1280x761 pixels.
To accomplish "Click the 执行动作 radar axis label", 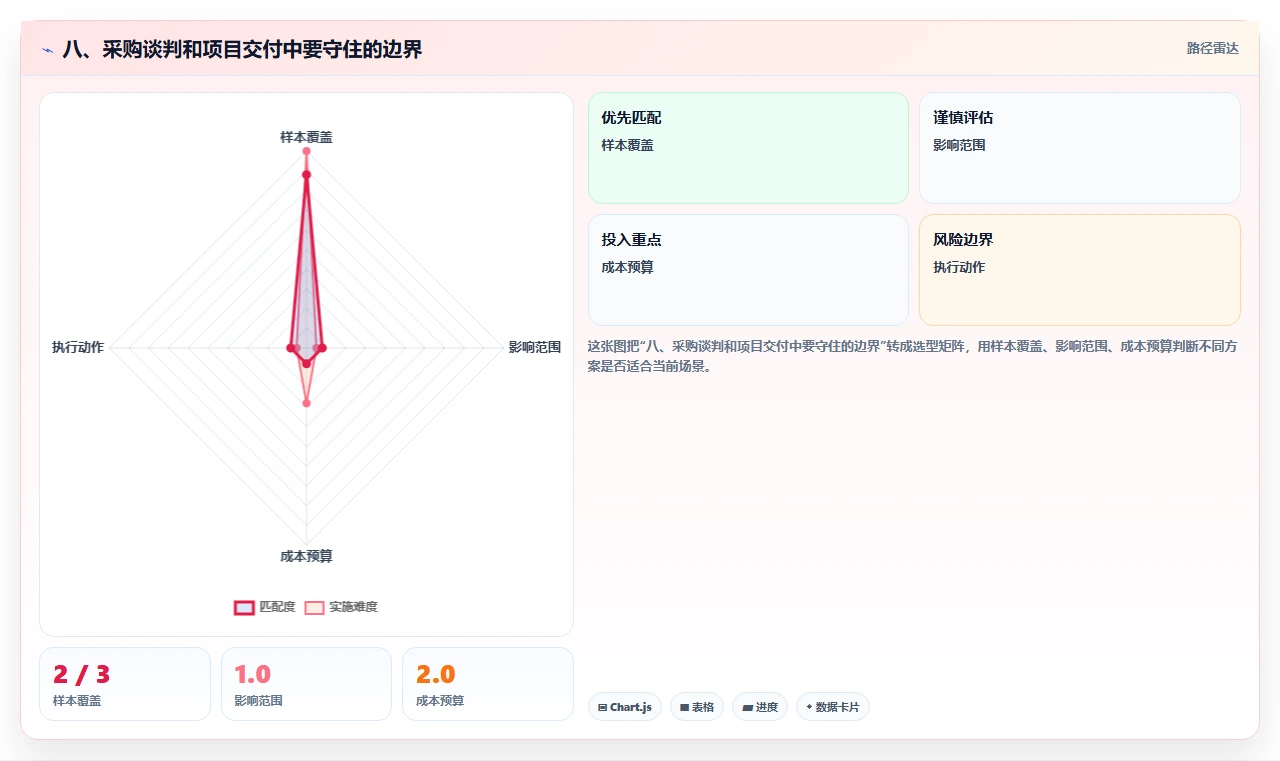I will click(x=78, y=348).
